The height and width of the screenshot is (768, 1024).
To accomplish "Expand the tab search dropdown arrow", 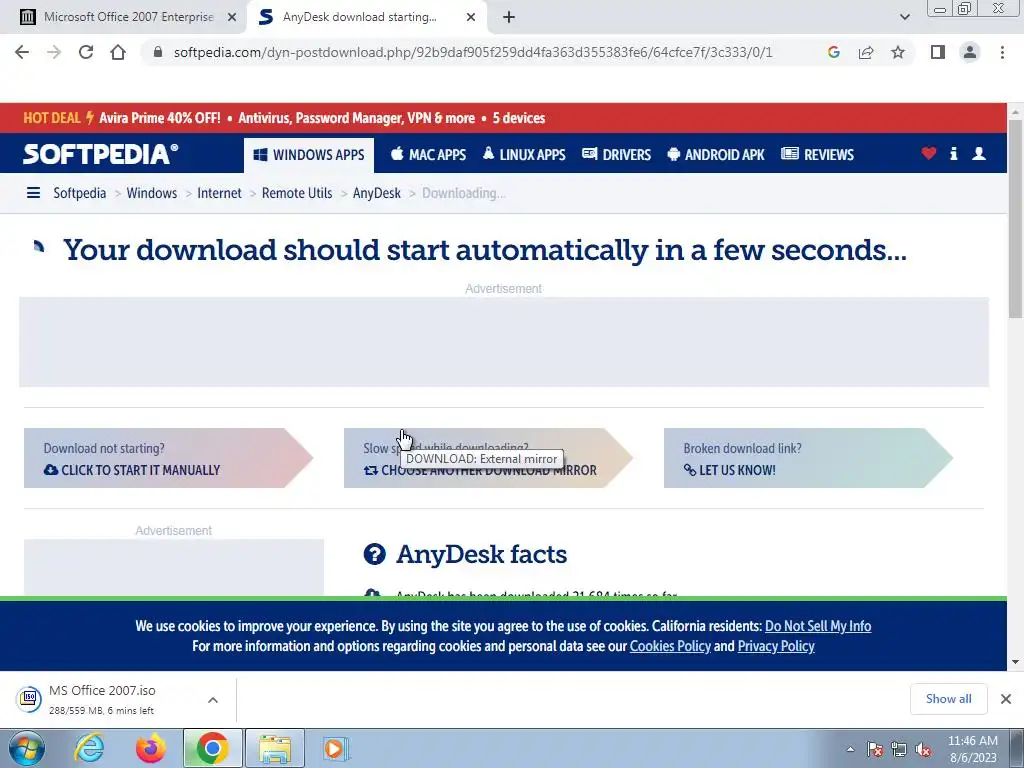I will click(904, 18).
